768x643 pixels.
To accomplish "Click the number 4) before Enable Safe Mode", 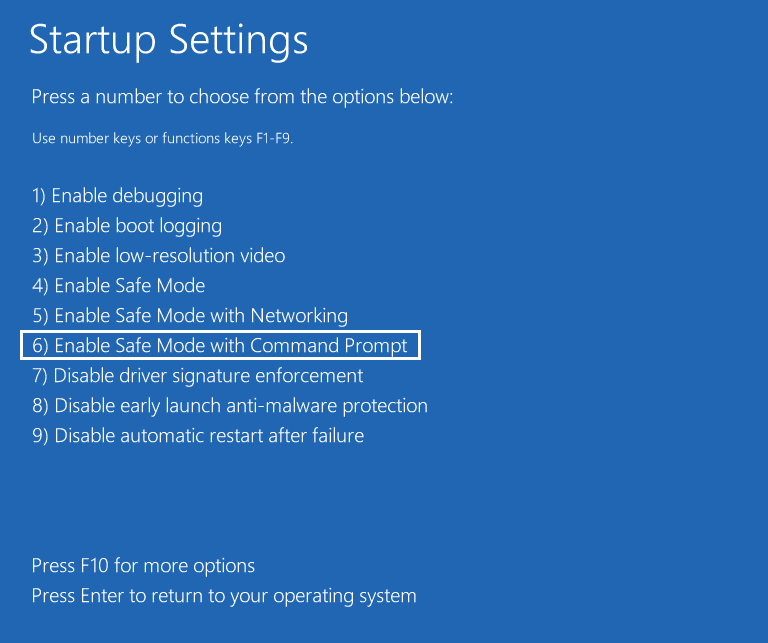I will click(x=40, y=286).
